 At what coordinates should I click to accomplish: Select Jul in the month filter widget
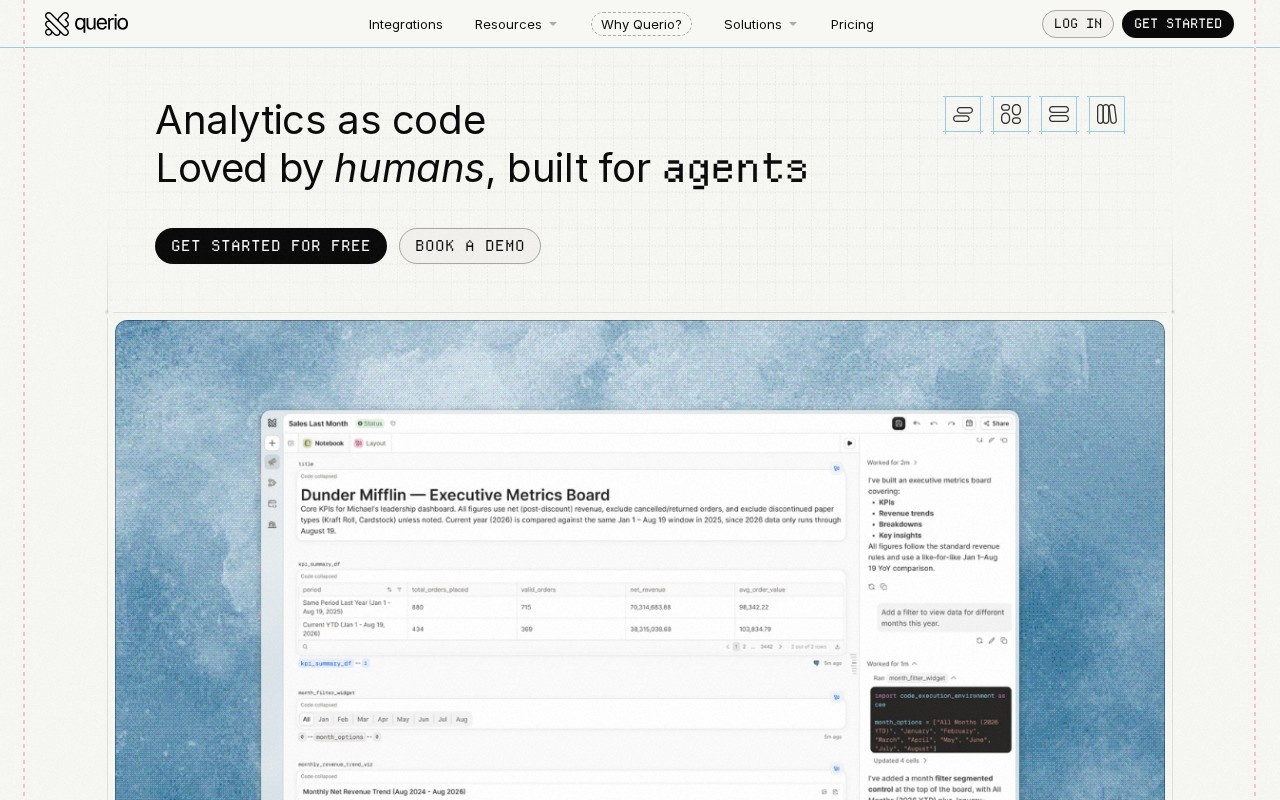coord(443,719)
